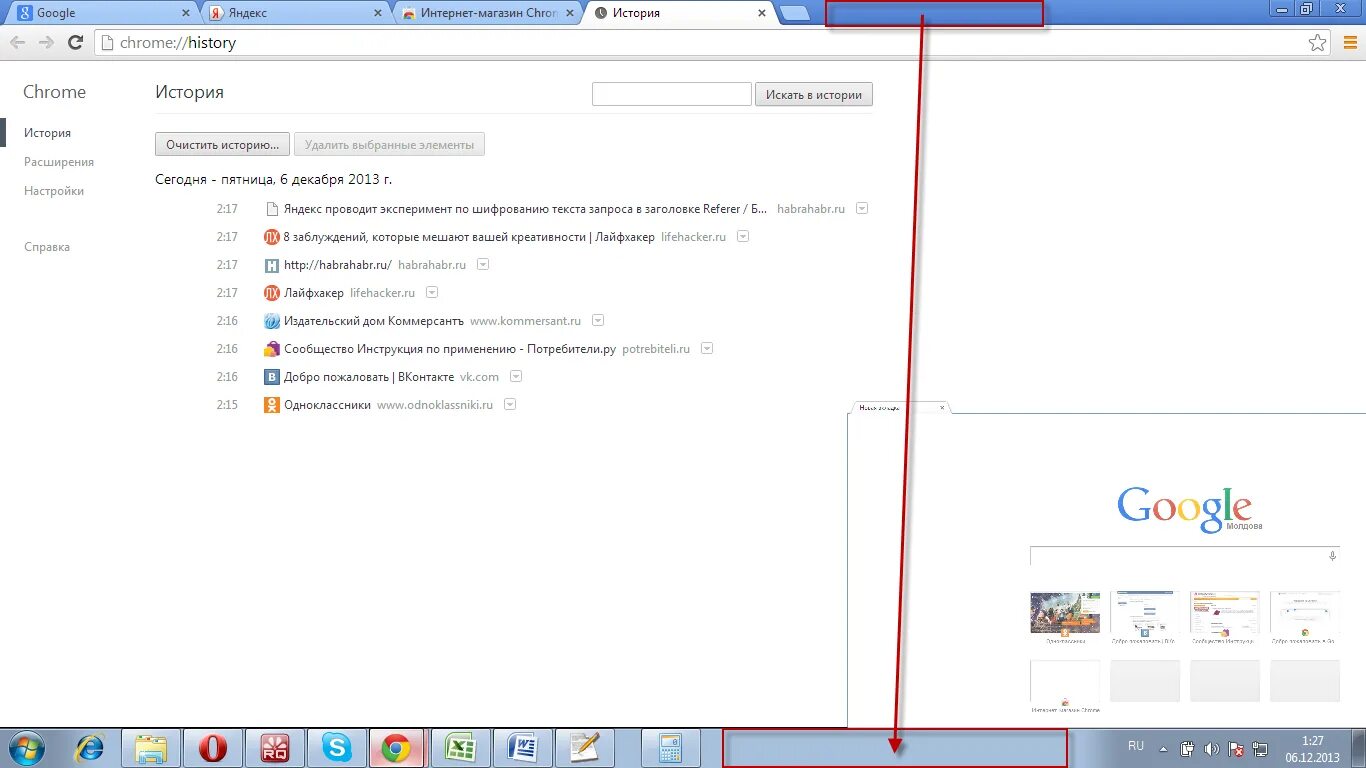Click the Искать в истории button

814,95
